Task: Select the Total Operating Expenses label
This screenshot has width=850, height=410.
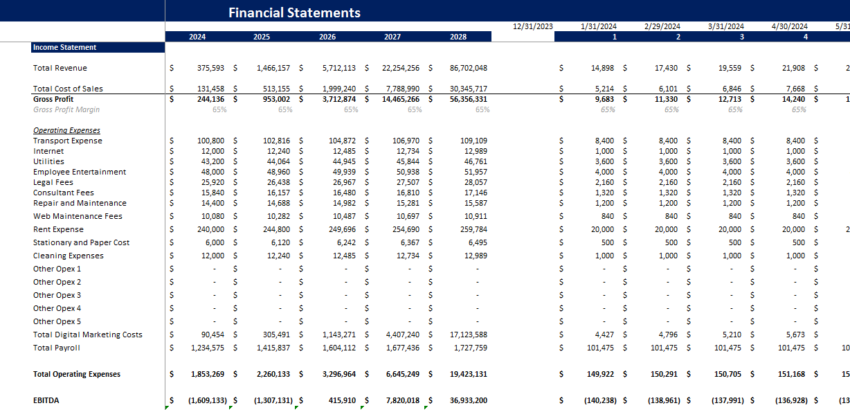Action: [76, 374]
